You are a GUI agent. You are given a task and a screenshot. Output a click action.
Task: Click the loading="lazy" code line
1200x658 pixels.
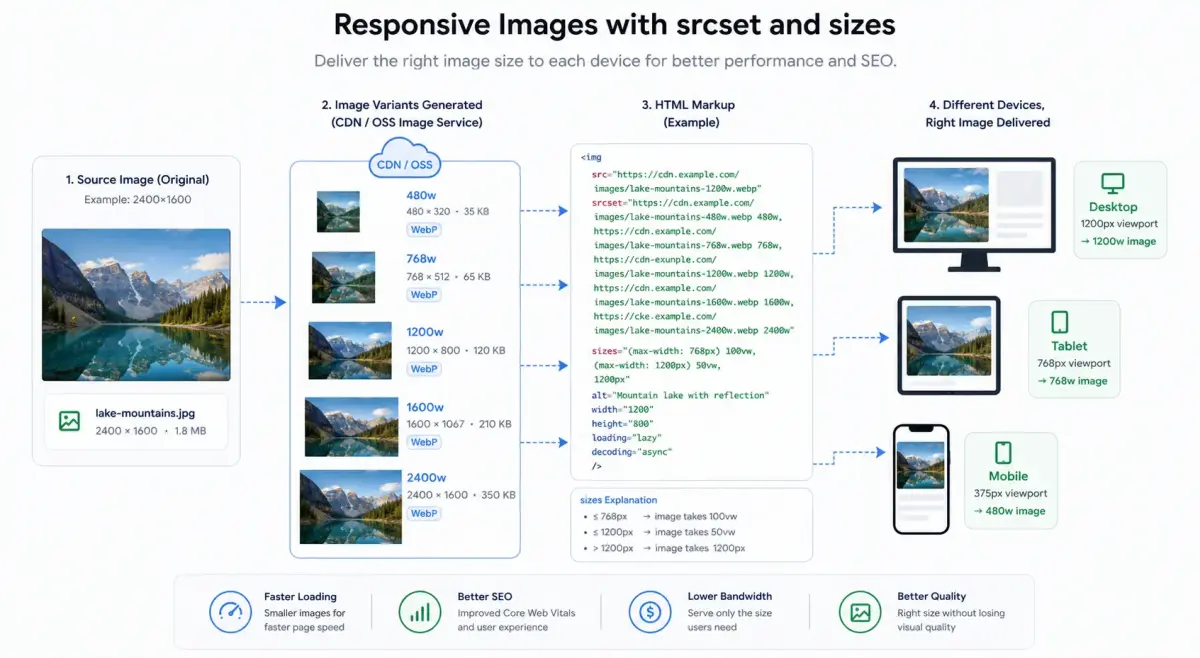pyautogui.click(x=626, y=438)
